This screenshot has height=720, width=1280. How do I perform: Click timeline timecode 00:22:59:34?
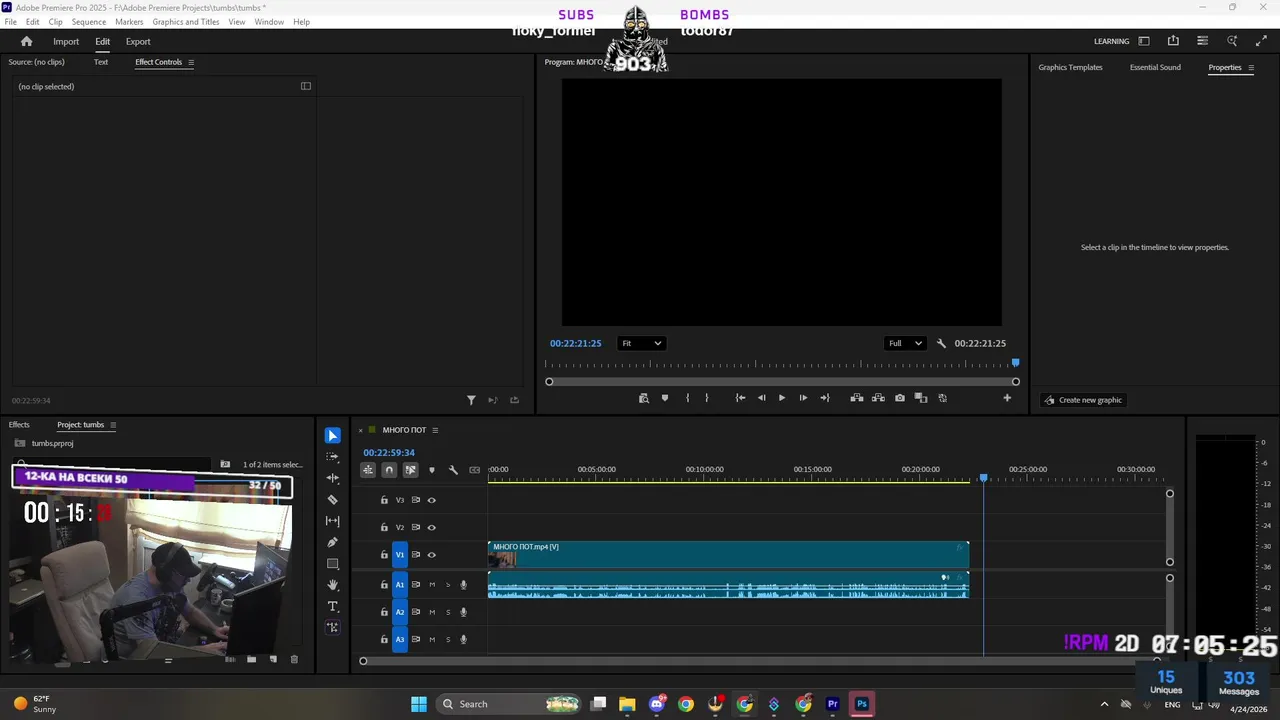pos(389,453)
